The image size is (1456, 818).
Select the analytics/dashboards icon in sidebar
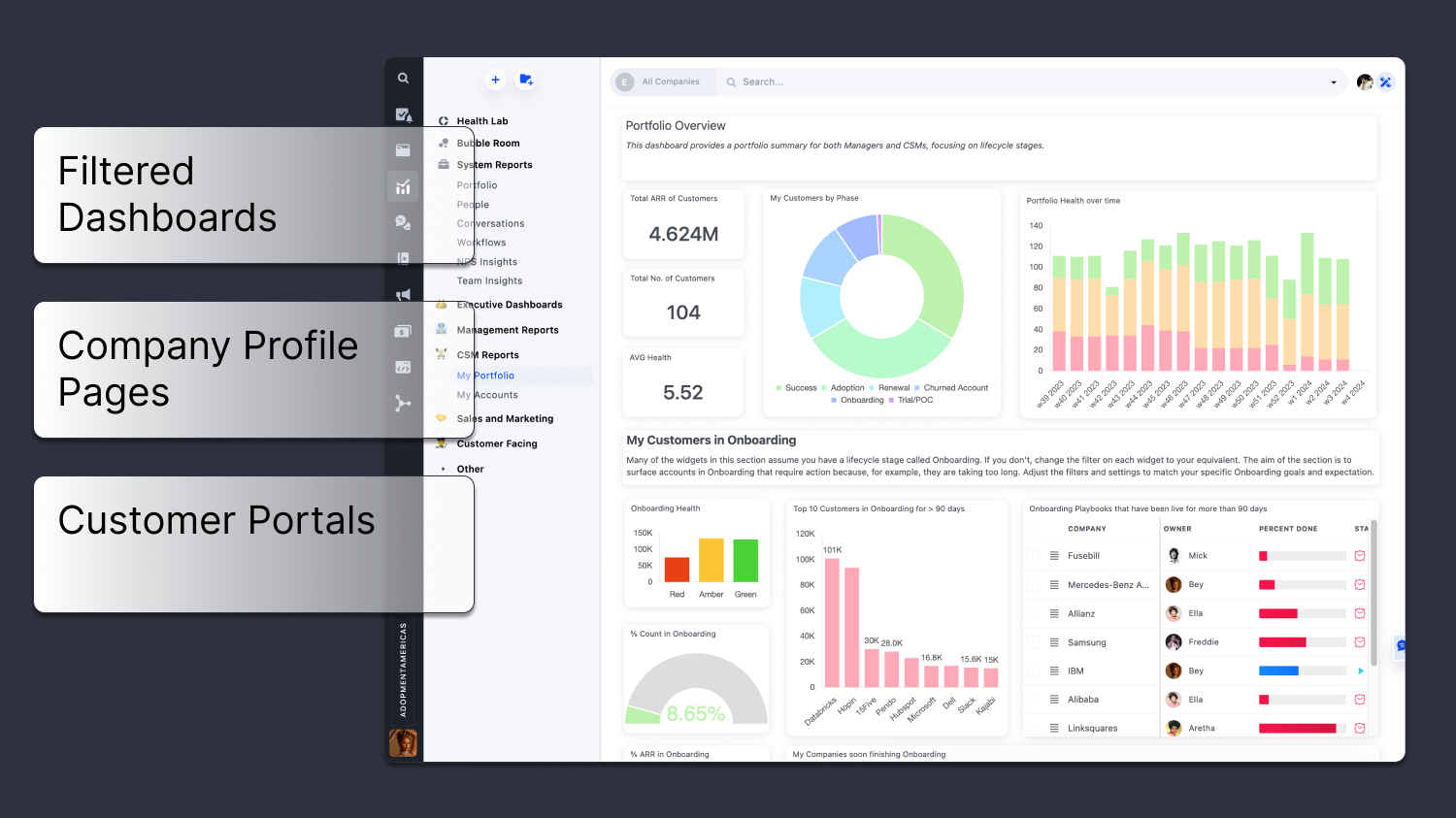[404, 186]
